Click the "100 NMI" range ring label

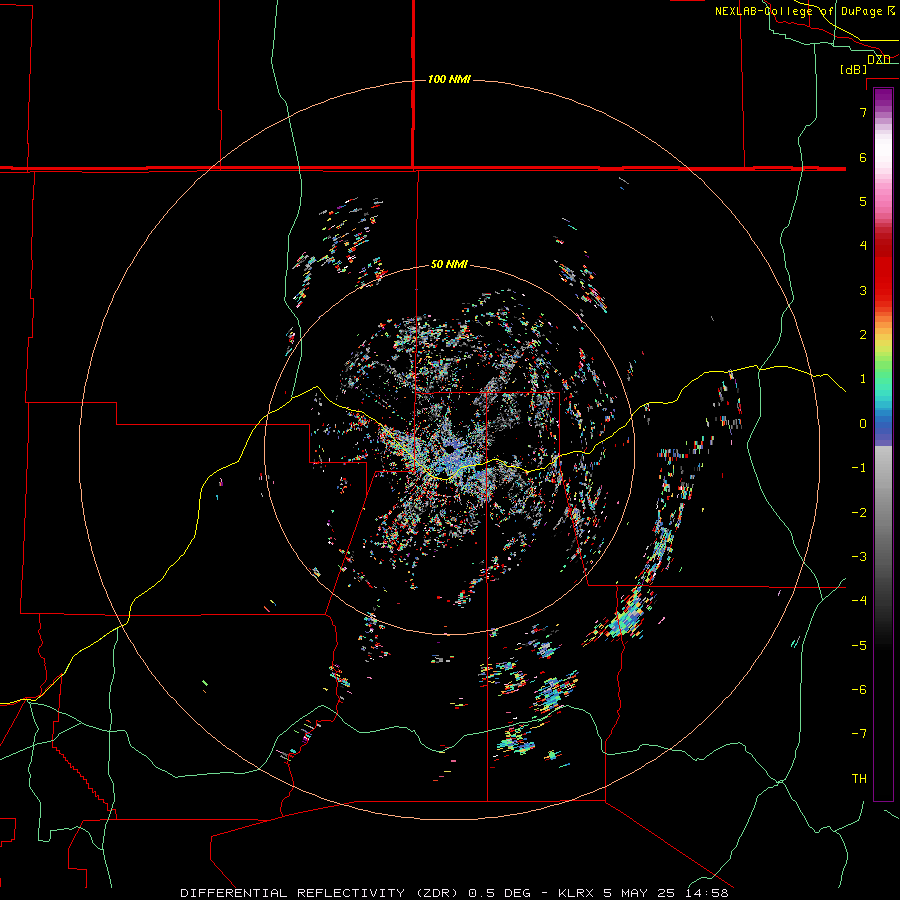click(449, 79)
